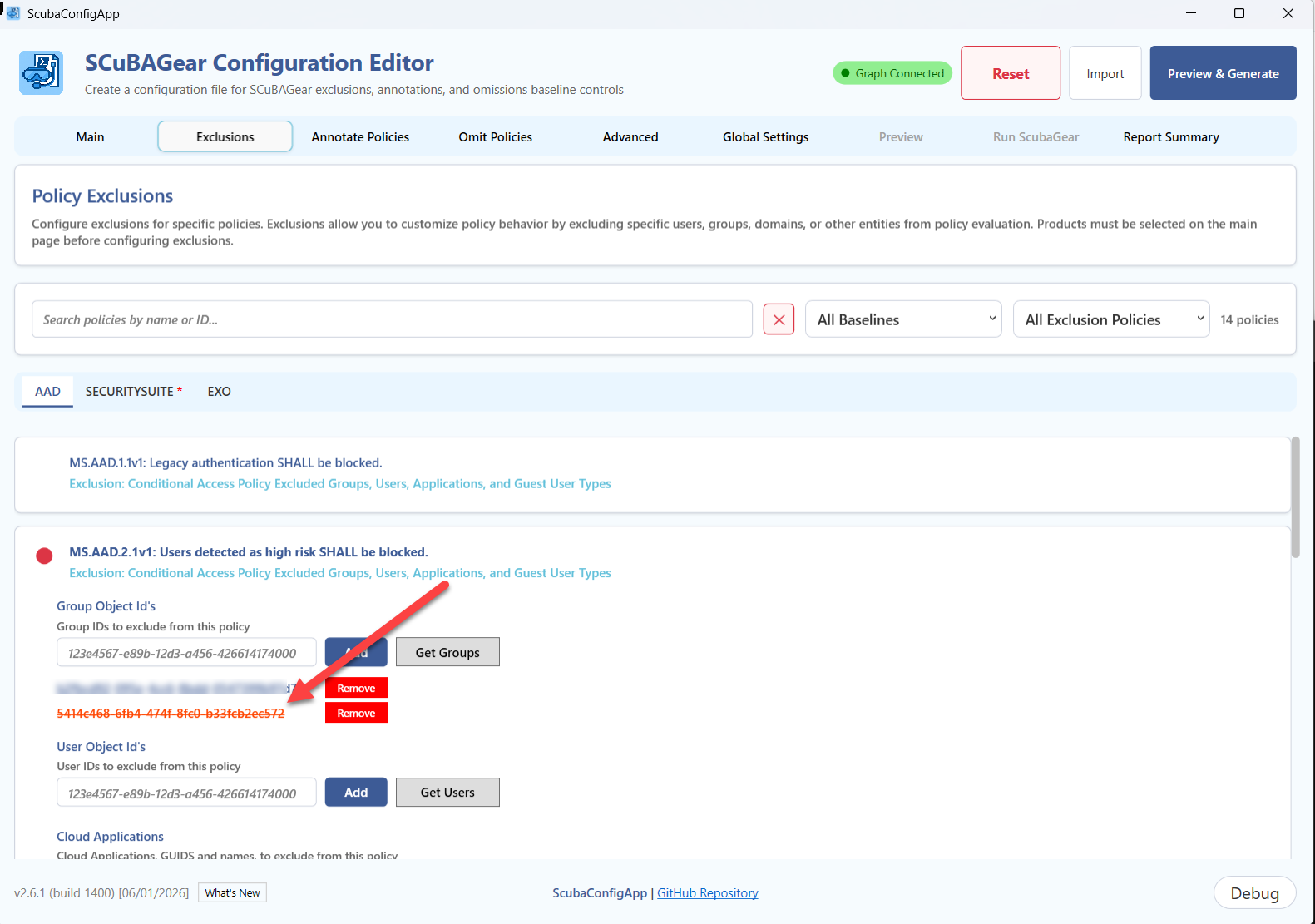Click the red dot beside MS.AAD.2.1v1
Screen dimensions: 1315x924
pos(45,556)
